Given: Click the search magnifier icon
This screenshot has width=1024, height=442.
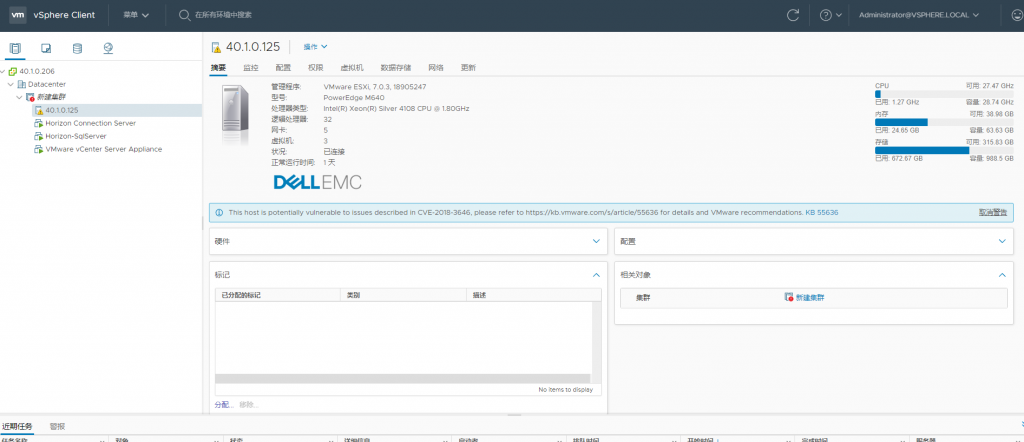Looking at the screenshot, I should click(x=184, y=14).
